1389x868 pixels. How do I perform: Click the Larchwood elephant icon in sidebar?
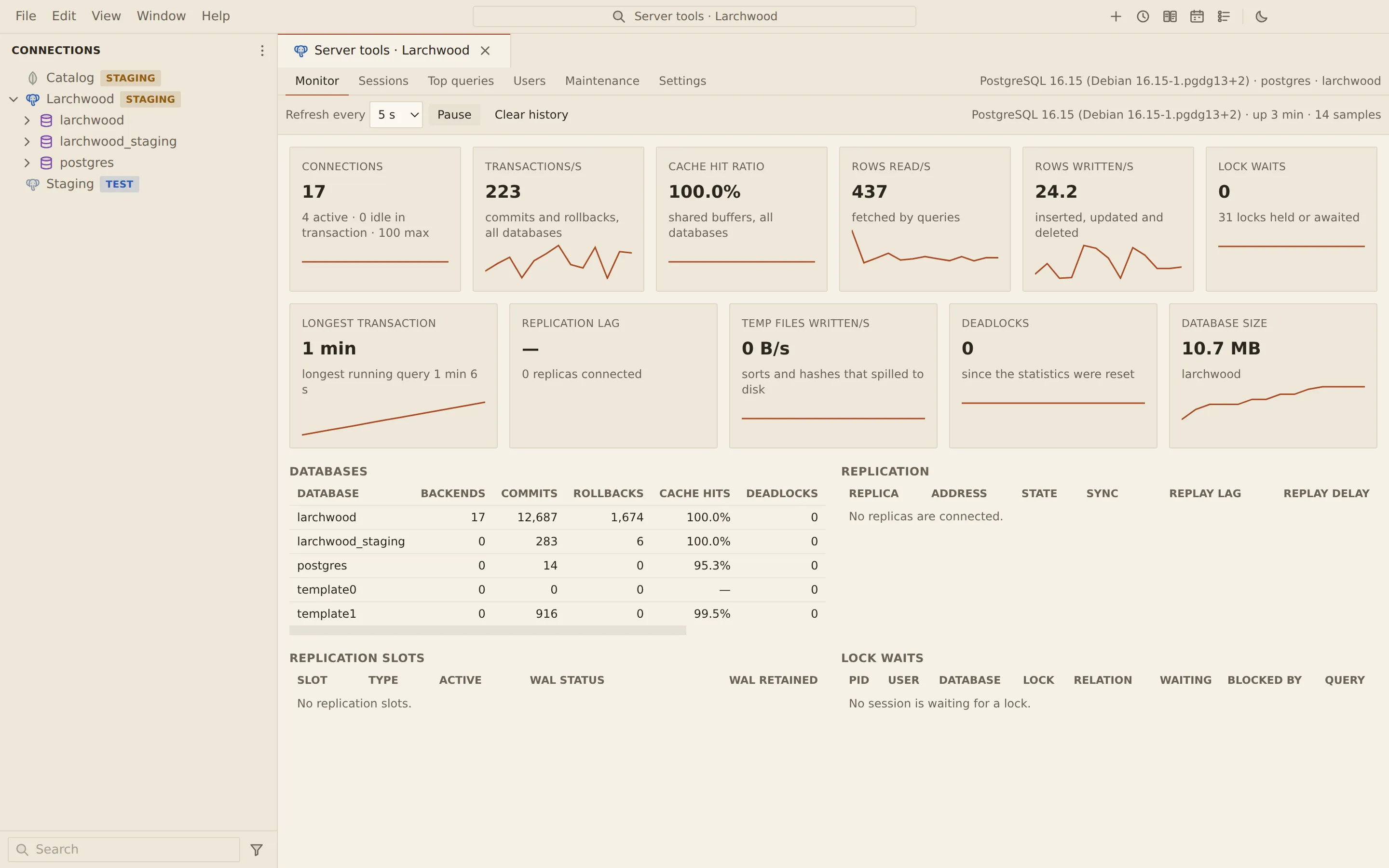pos(33,99)
